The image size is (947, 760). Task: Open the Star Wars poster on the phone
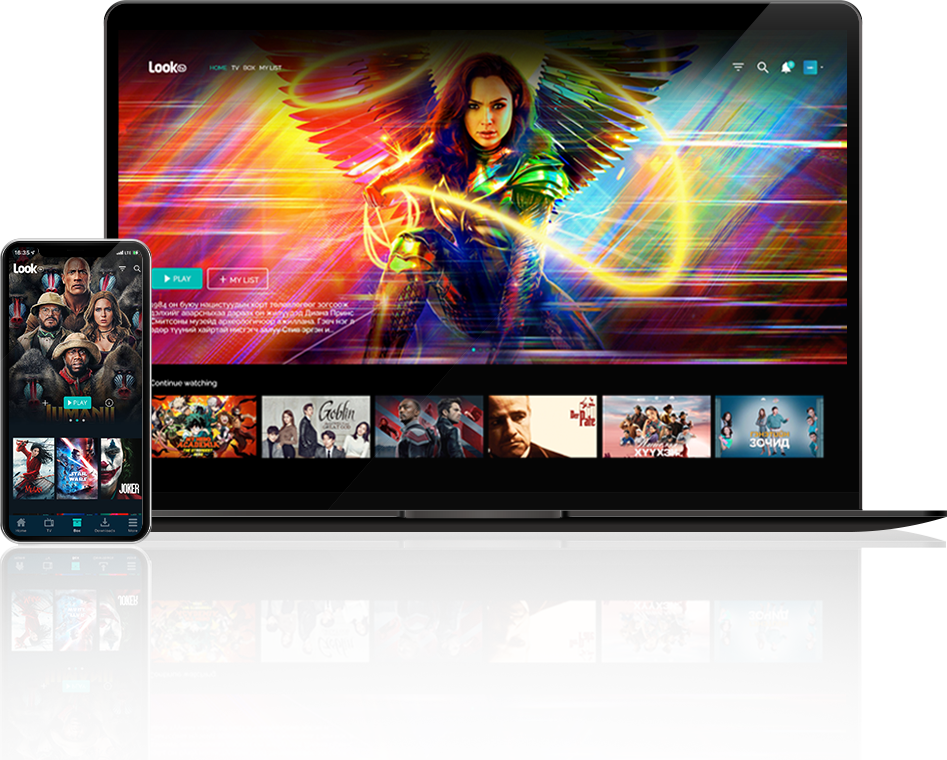coord(78,468)
